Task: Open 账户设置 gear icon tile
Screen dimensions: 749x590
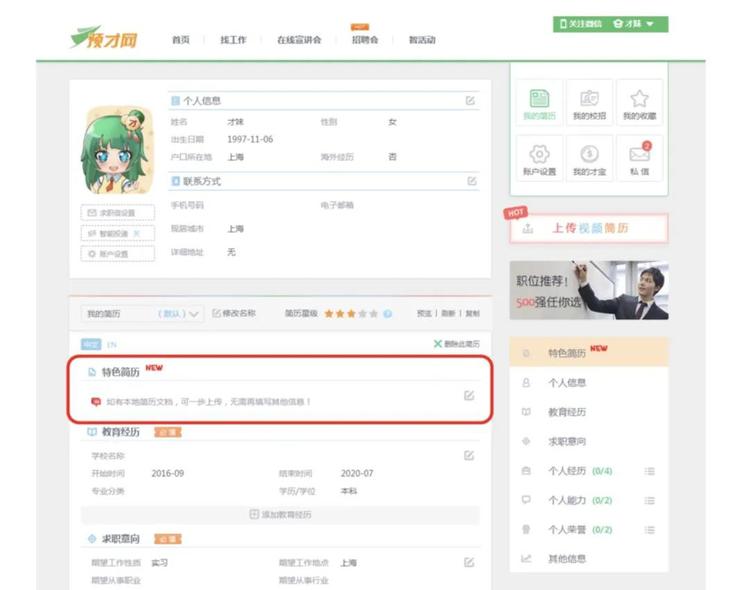Action: point(539,159)
